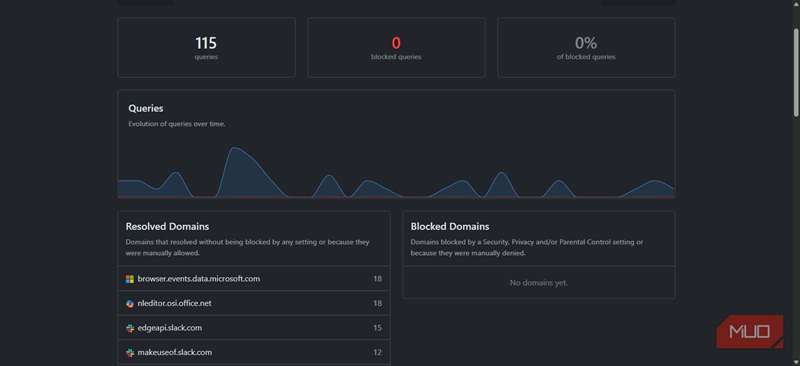Click the Blocked Domains heading
The height and width of the screenshot is (366, 800).
click(x=450, y=226)
